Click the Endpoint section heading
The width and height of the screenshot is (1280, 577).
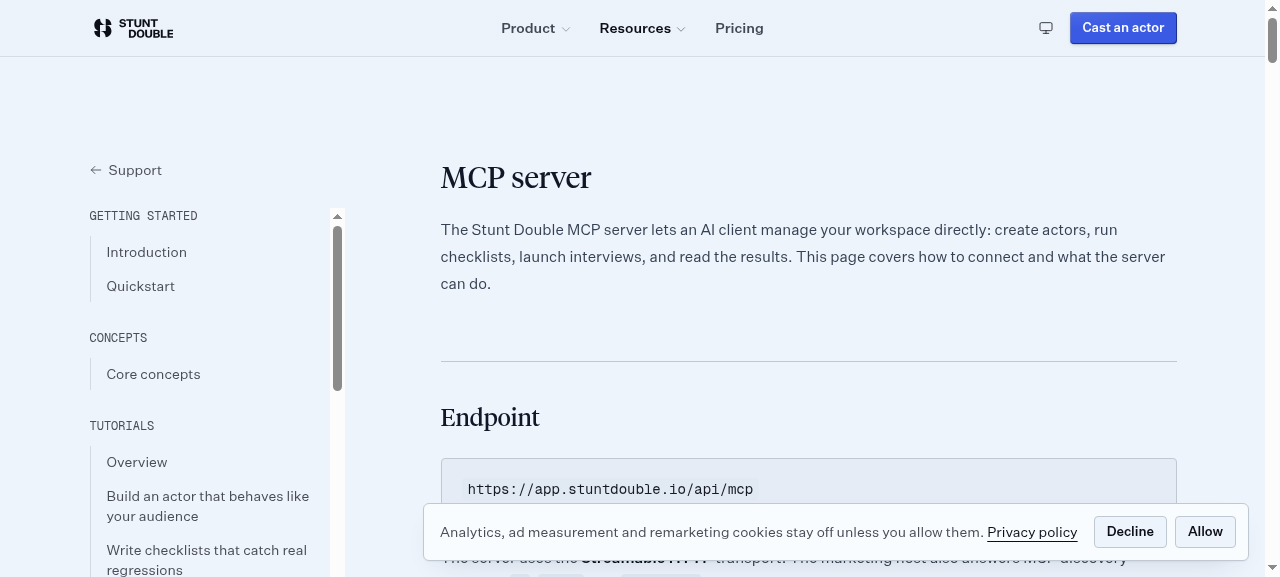[490, 417]
